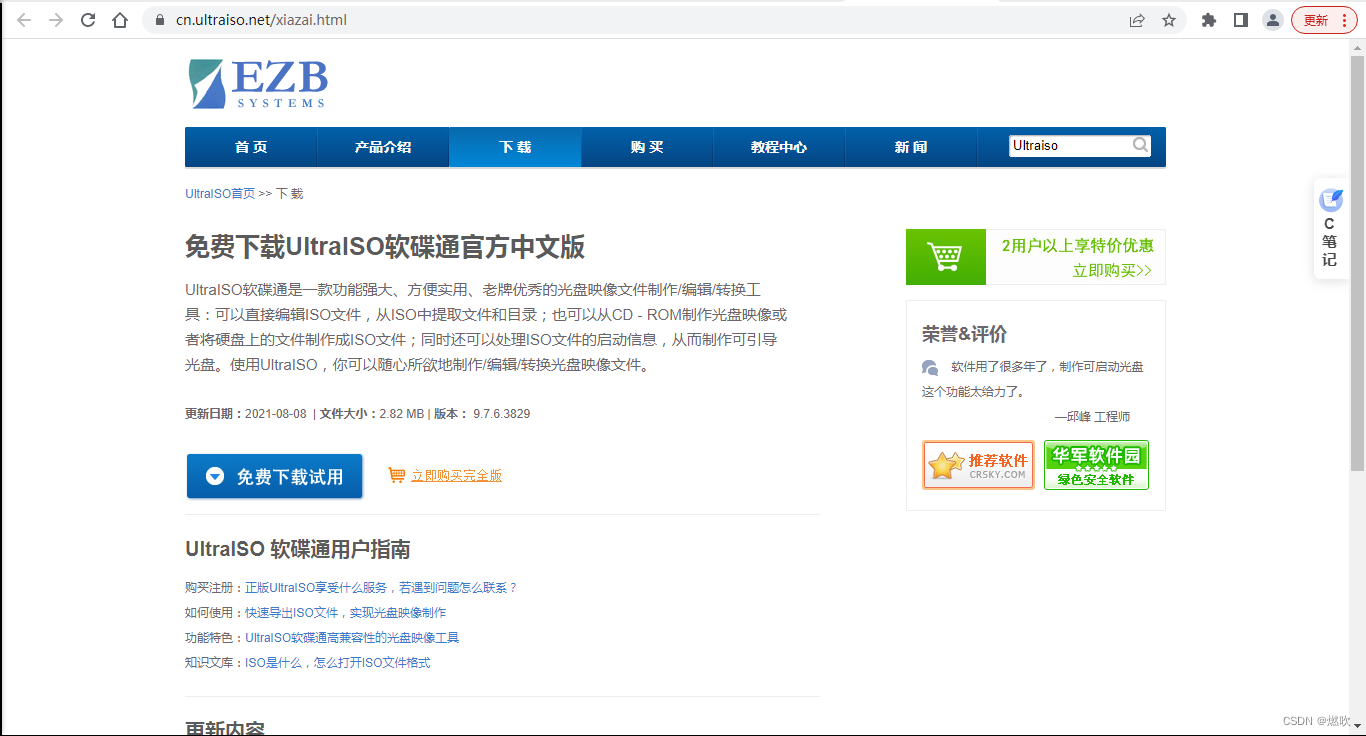Viewport: 1366px width, 736px height.
Task: Click the cart icon beside 立即购买完全版
Action: 398,476
